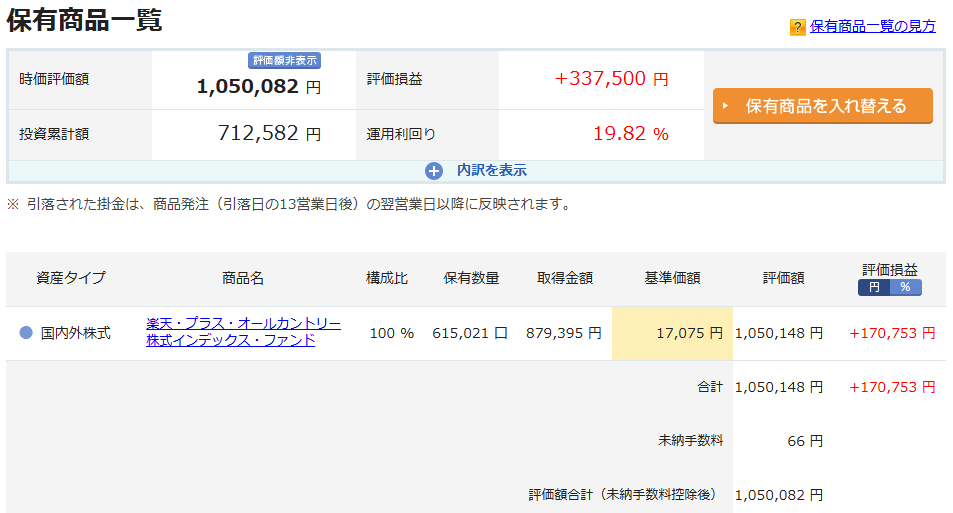Click the 時価評価額 amount 1,050,082 円
This screenshot has height=513, width=953.
258,87
